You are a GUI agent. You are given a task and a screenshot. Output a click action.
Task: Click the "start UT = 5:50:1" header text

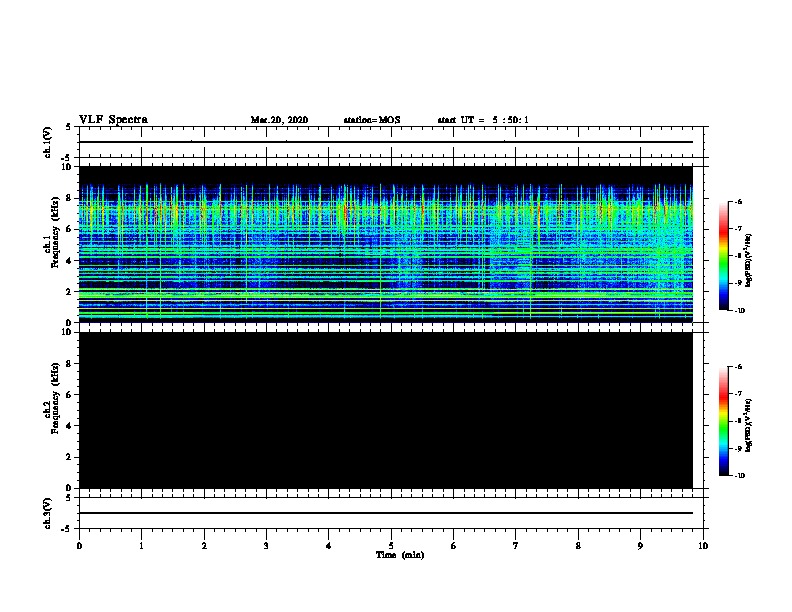coord(483,120)
